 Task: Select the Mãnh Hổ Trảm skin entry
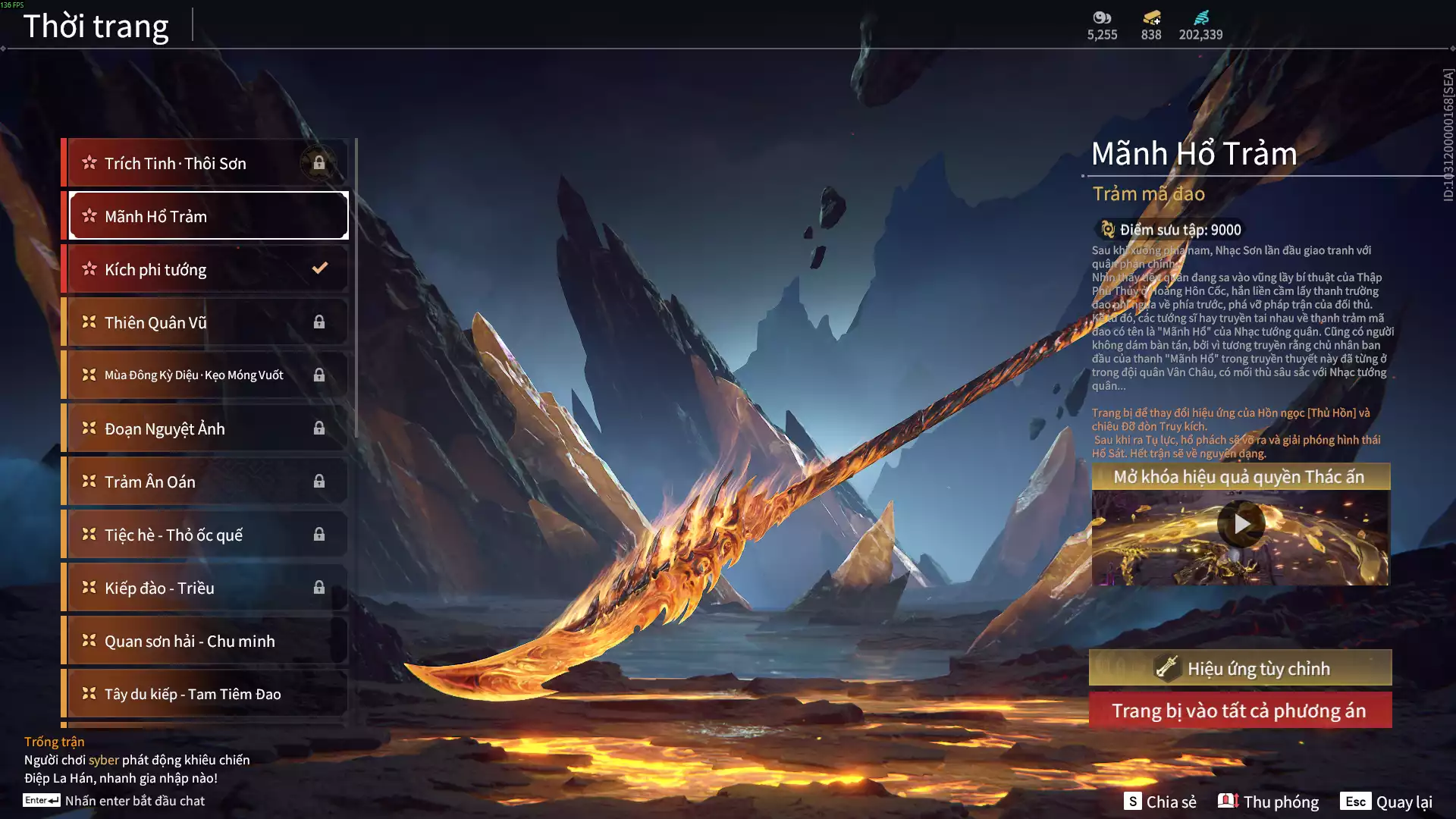click(209, 216)
